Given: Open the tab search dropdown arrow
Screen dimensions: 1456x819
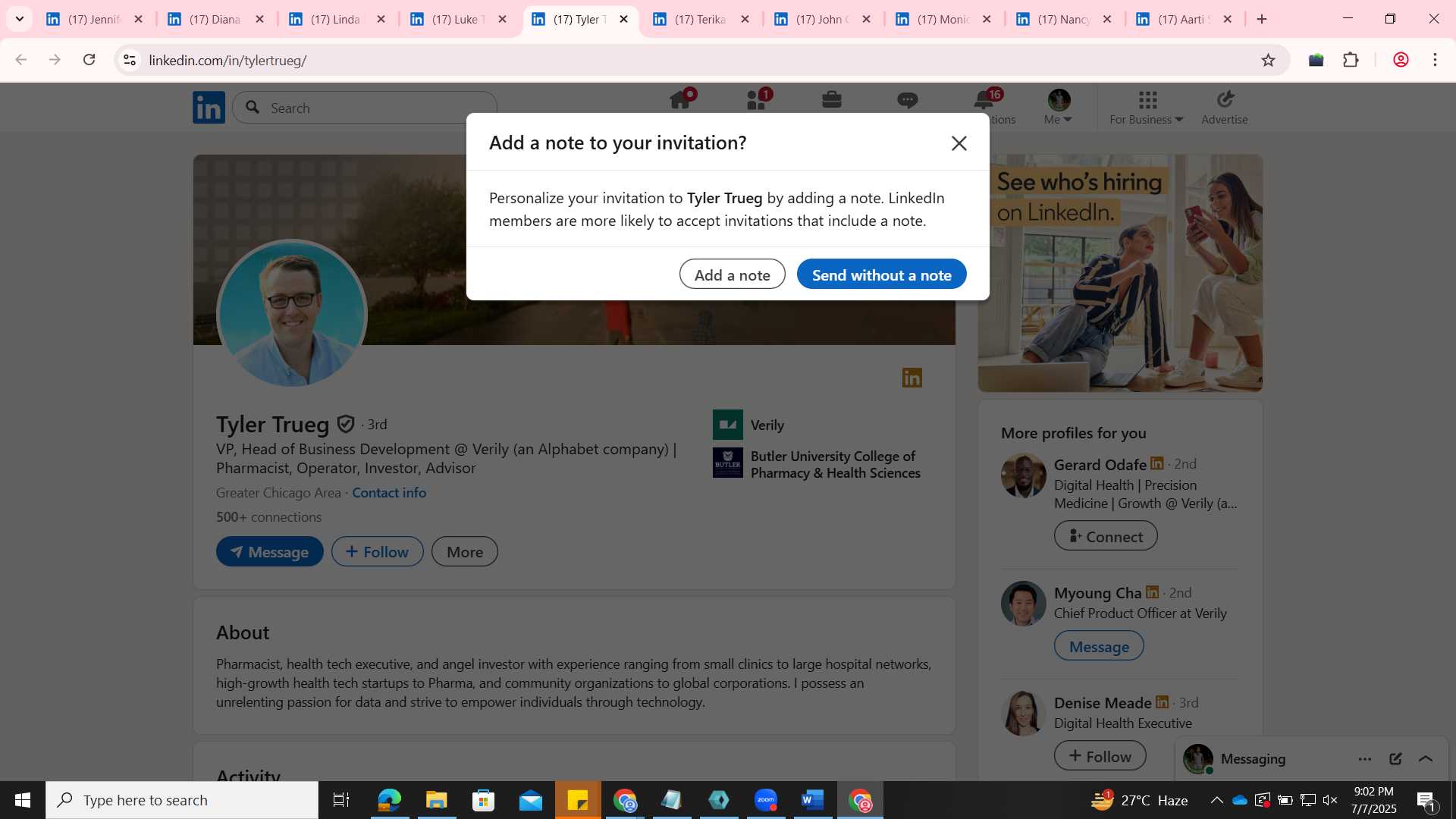Looking at the screenshot, I should tap(20, 20).
